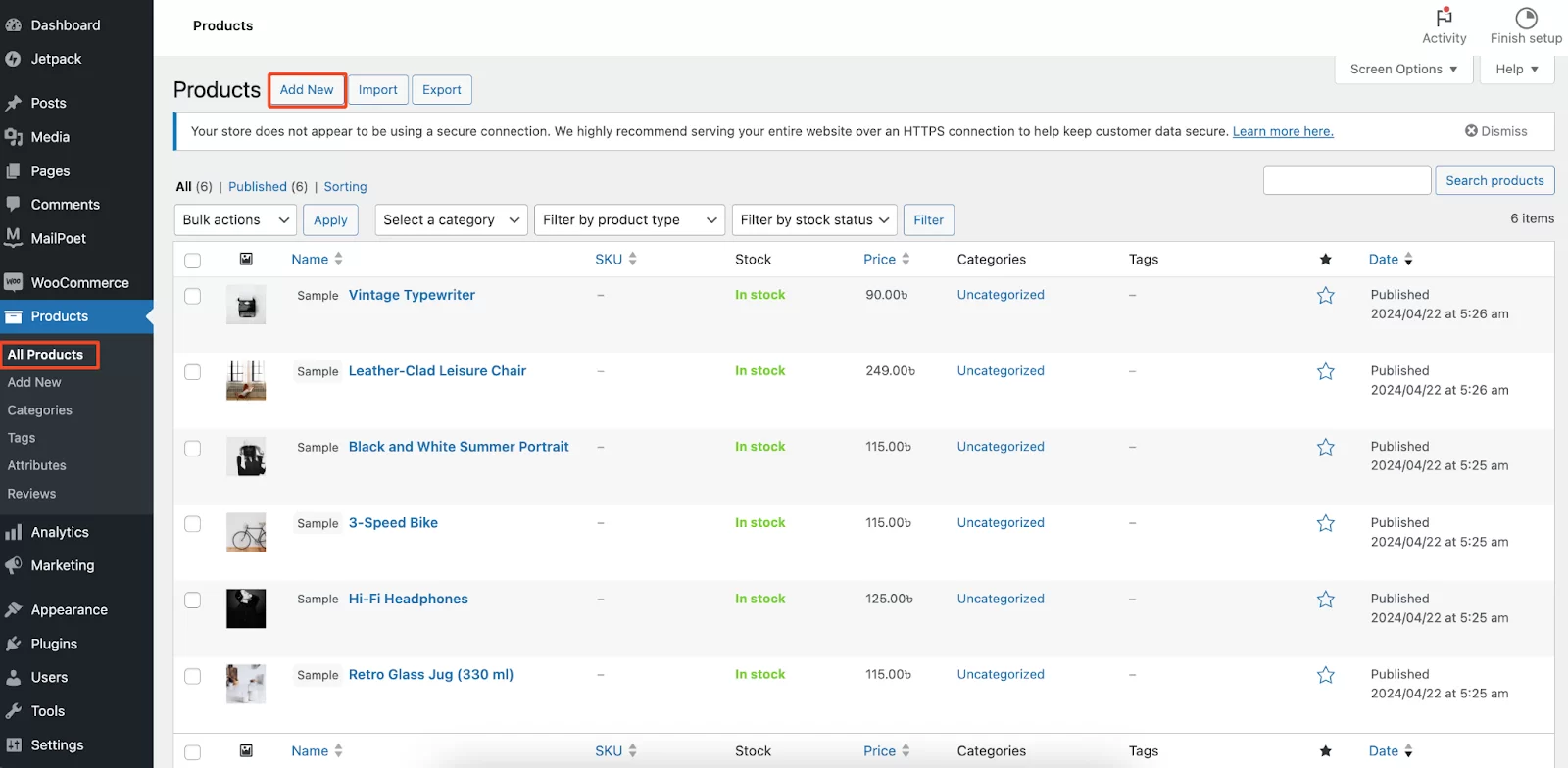The height and width of the screenshot is (768, 1568).
Task: Click the Users person icon
Action: [x=14, y=677]
